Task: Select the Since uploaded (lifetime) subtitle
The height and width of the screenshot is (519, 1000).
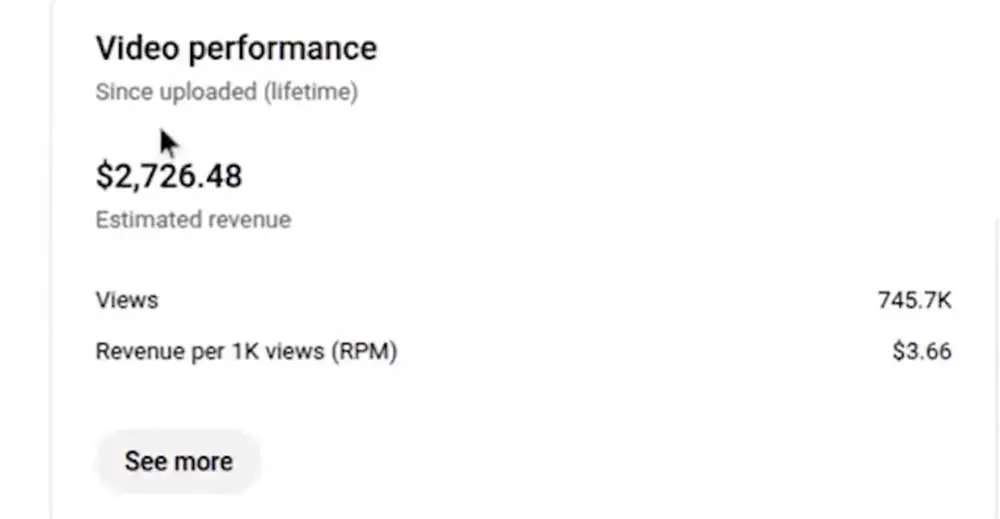Action: click(226, 92)
